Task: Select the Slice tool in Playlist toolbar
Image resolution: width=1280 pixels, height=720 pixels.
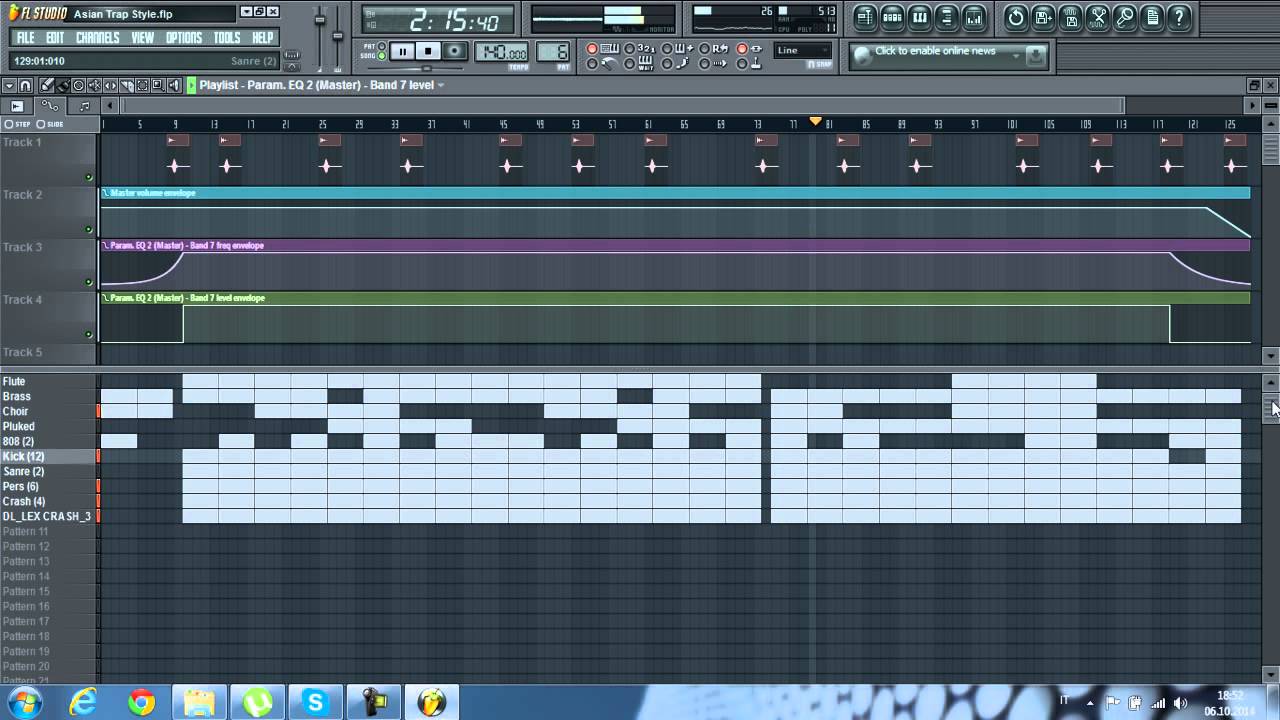Action: point(126,85)
